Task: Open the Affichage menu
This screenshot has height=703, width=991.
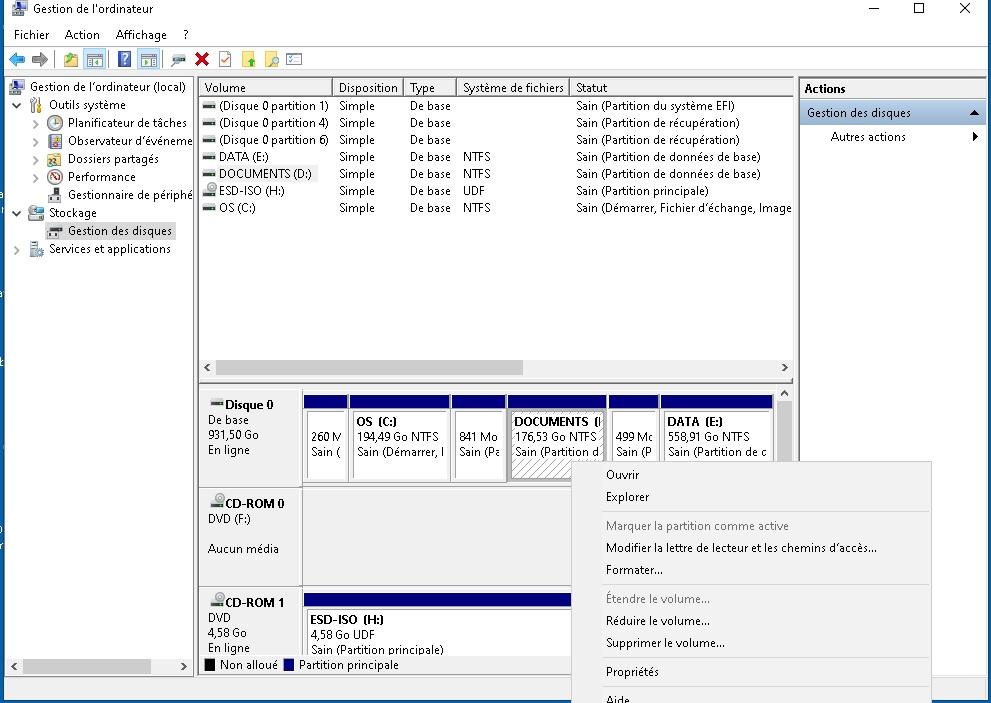Action: tap(140, 35)
